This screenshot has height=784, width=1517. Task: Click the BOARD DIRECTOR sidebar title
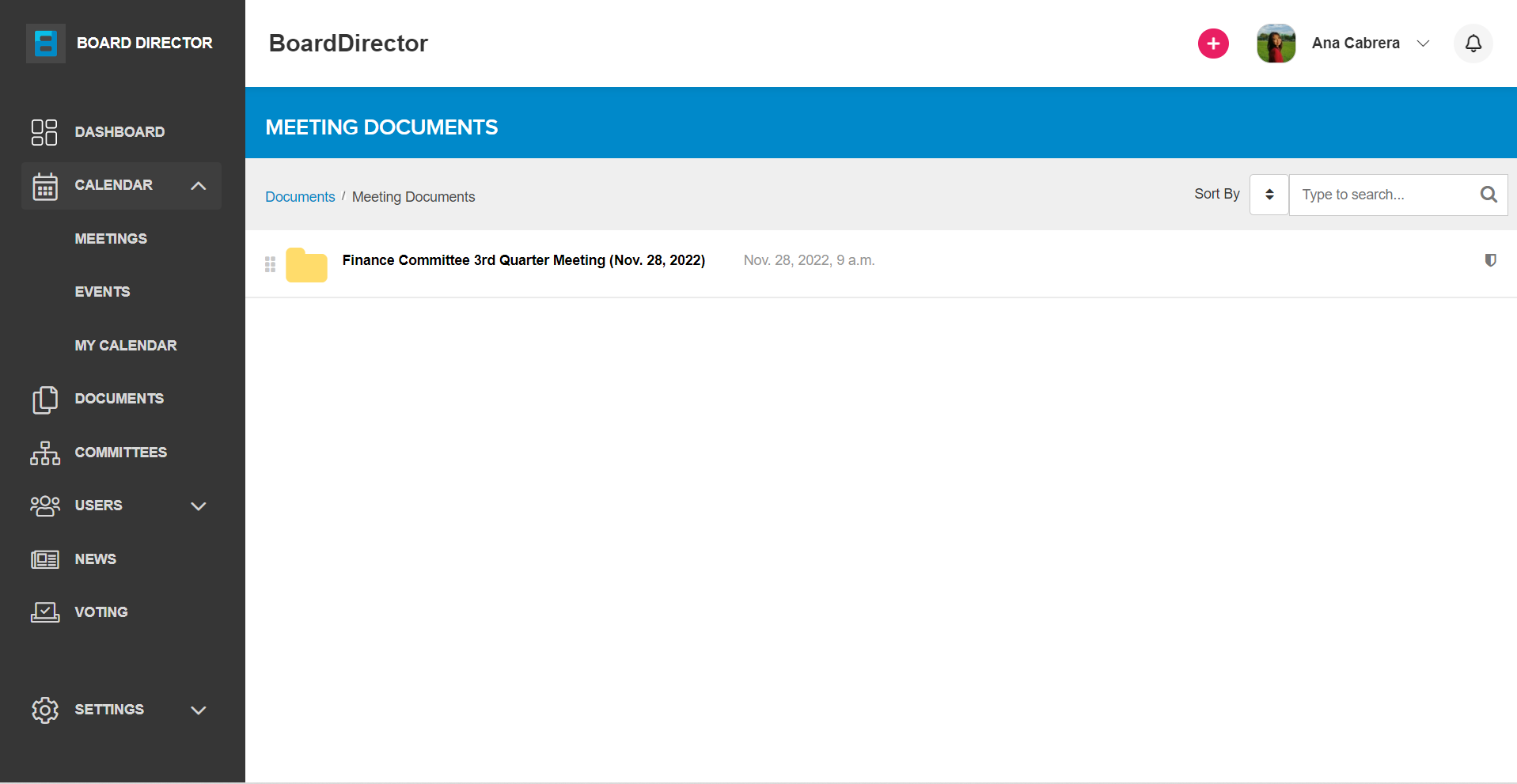tap(145, 44)
